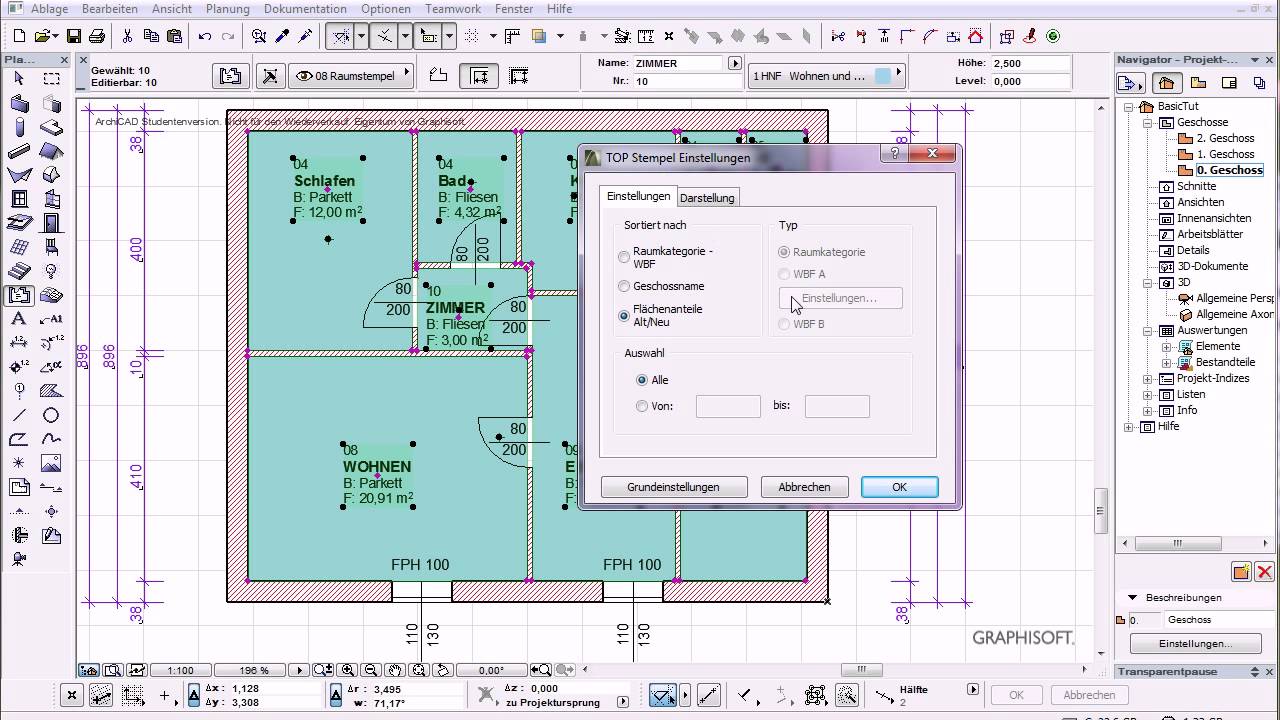Click 'Einstellungen…' button in Navigator panel
This screenshot has width=1280, height=720.
coord(1195,644)
